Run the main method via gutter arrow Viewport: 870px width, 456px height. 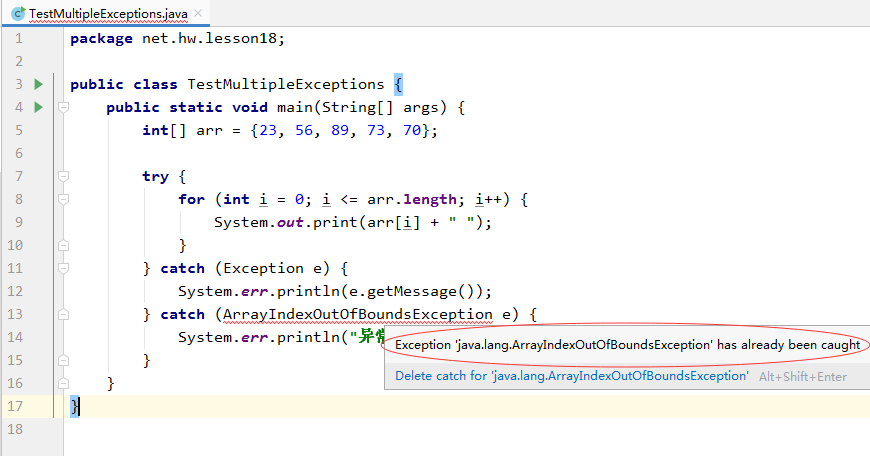38,107
